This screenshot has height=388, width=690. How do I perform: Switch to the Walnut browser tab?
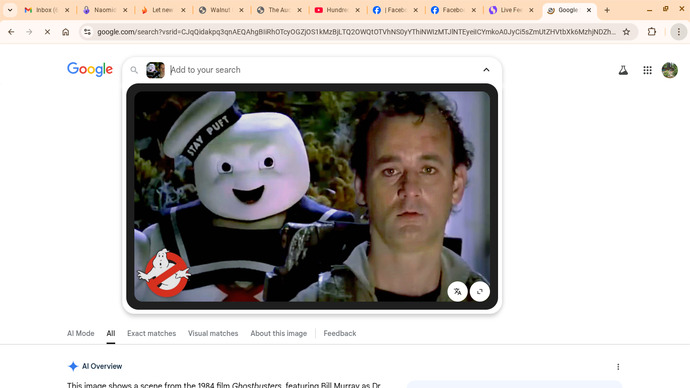[x=216, y=10]
